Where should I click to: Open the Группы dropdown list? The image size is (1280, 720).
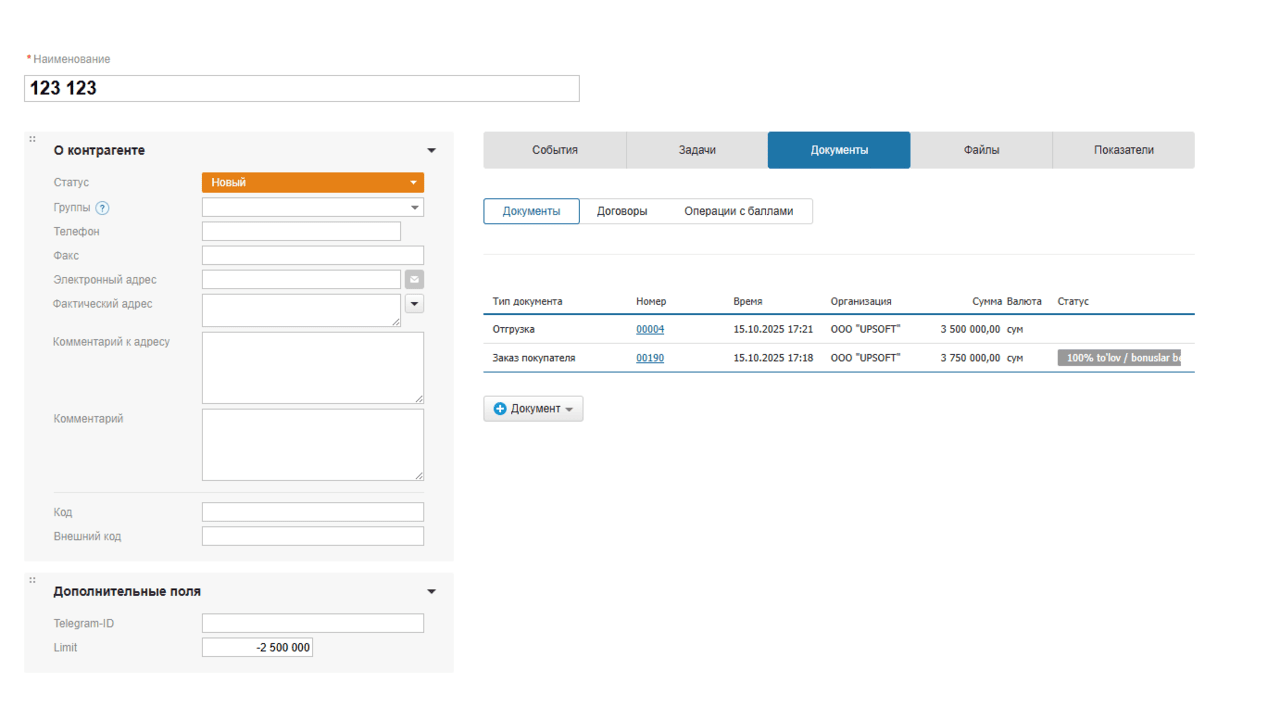(x=312, y=208)
